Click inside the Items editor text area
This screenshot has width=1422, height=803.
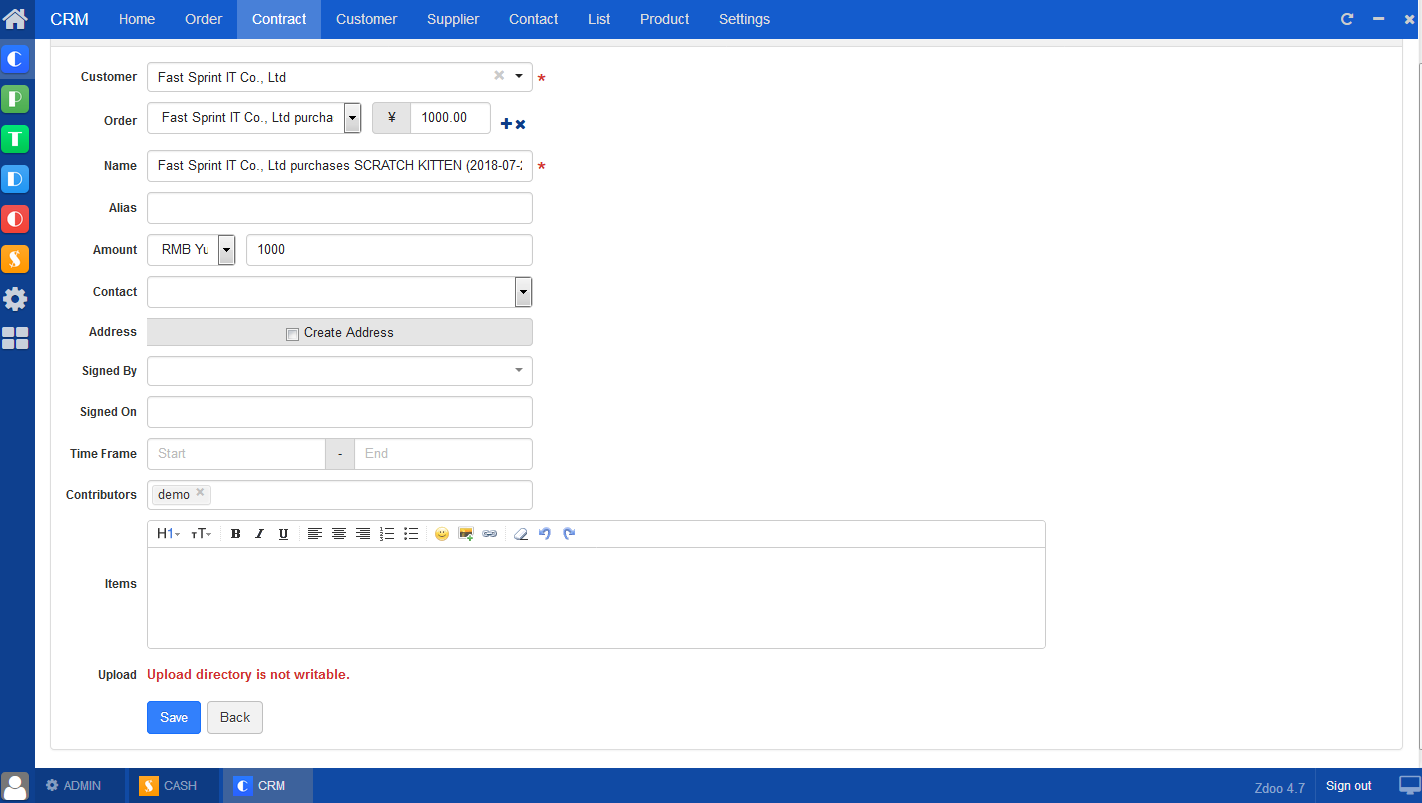coord(596,598)
